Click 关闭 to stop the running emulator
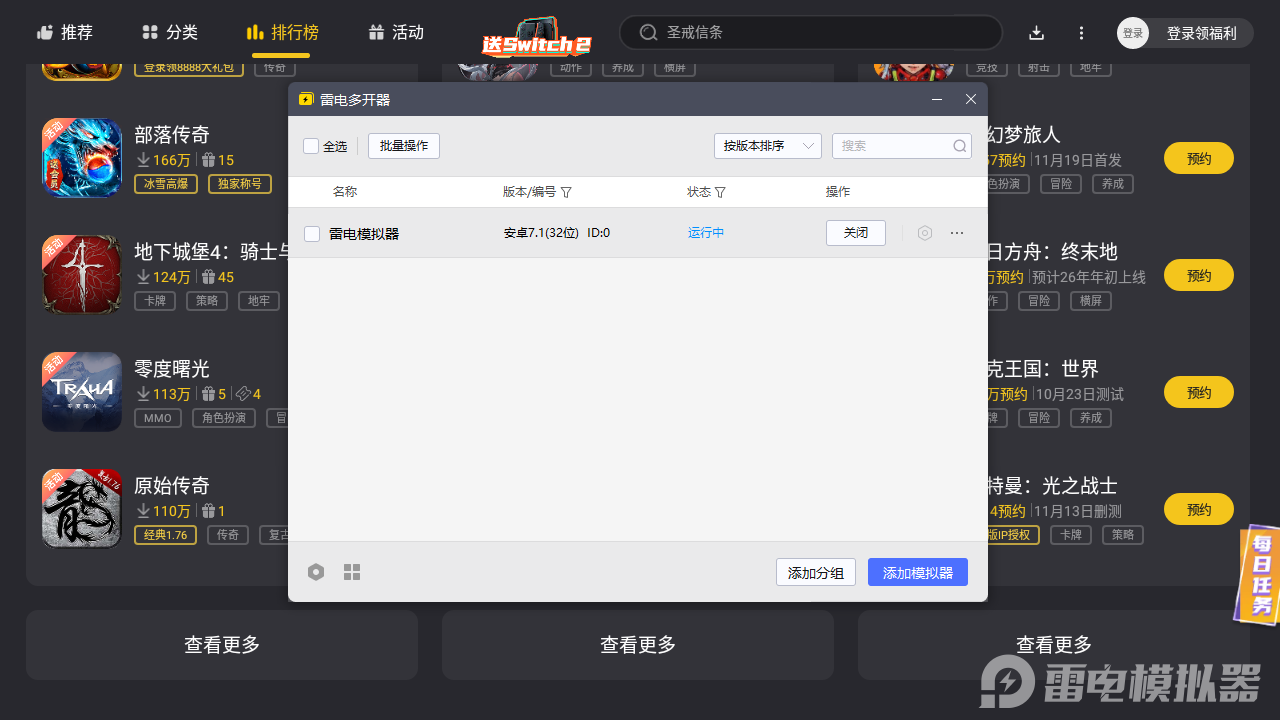Viewport: 1280px width, 720px height. [855, 232]
